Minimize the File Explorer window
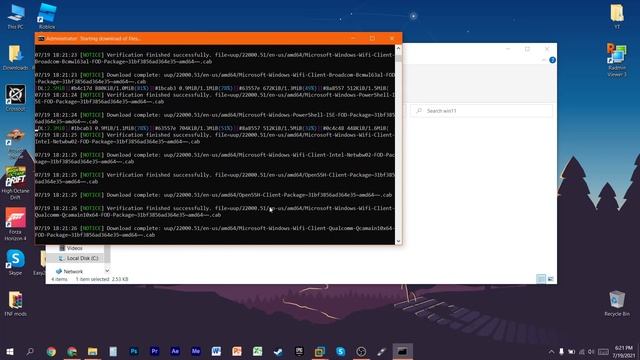Viewport: 640px width, 360px height. pos(508,49)
